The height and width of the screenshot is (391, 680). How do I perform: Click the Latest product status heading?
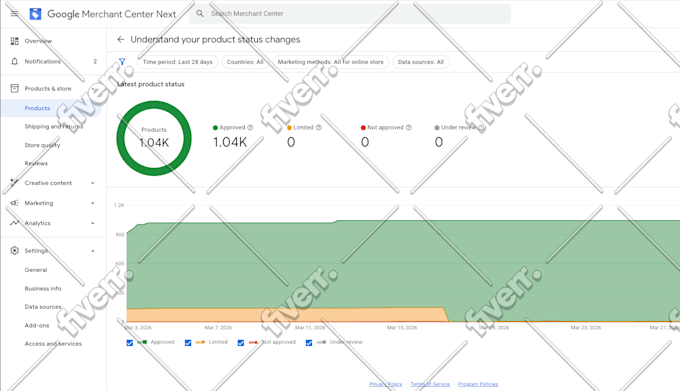[x=151, y=84]
